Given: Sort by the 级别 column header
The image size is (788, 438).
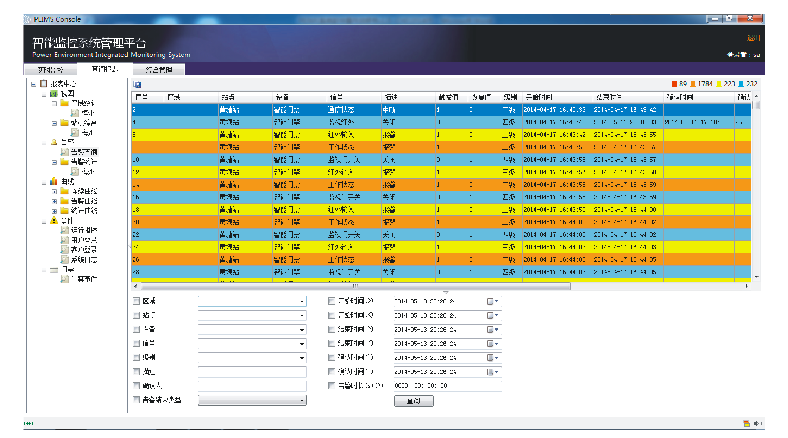Looking at the screenshot, I should click(x=510, y=97).
